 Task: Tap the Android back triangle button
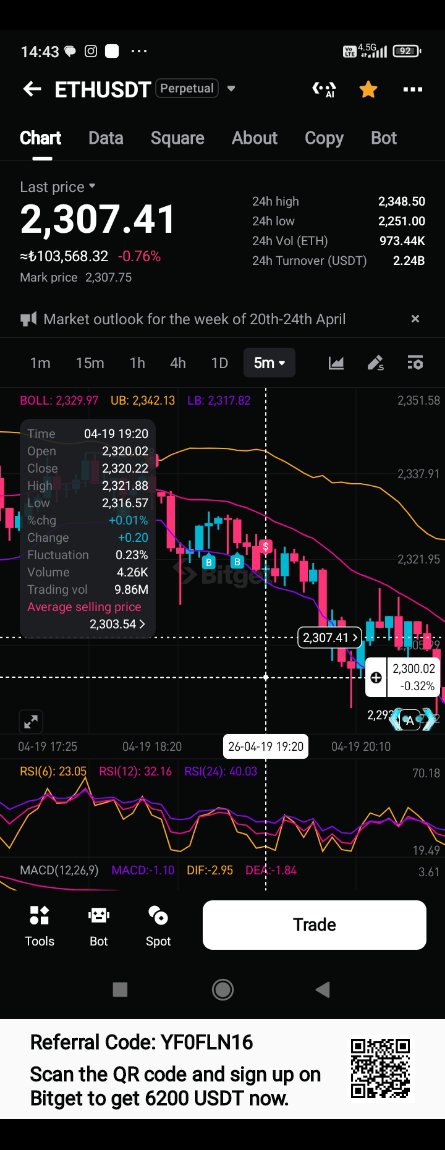pos(322,989)
